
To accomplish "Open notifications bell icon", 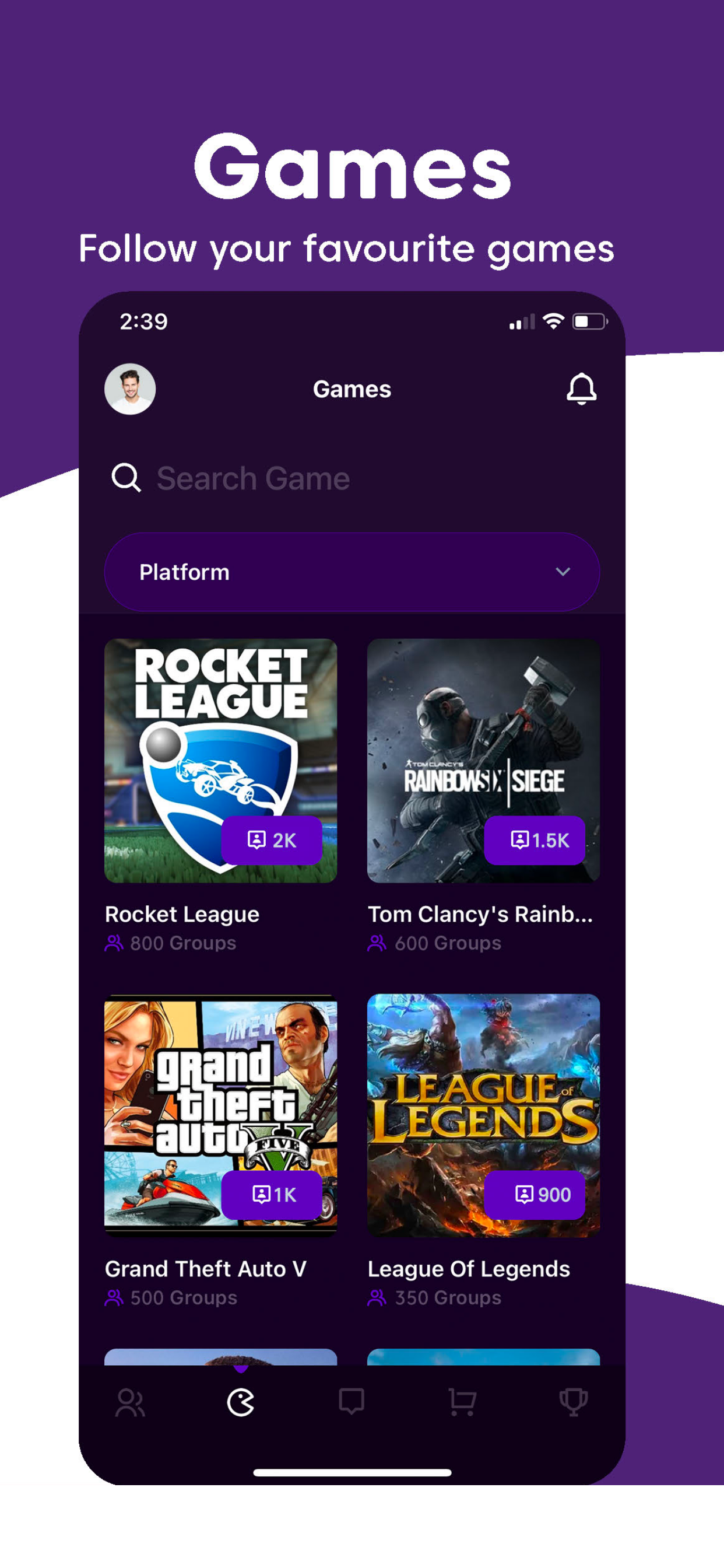I will (582, 389).
